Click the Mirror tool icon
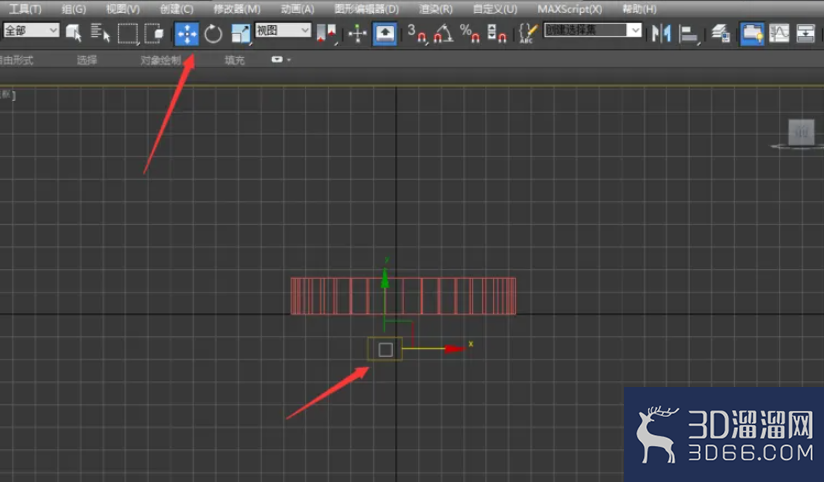 [x=661, y=33]
